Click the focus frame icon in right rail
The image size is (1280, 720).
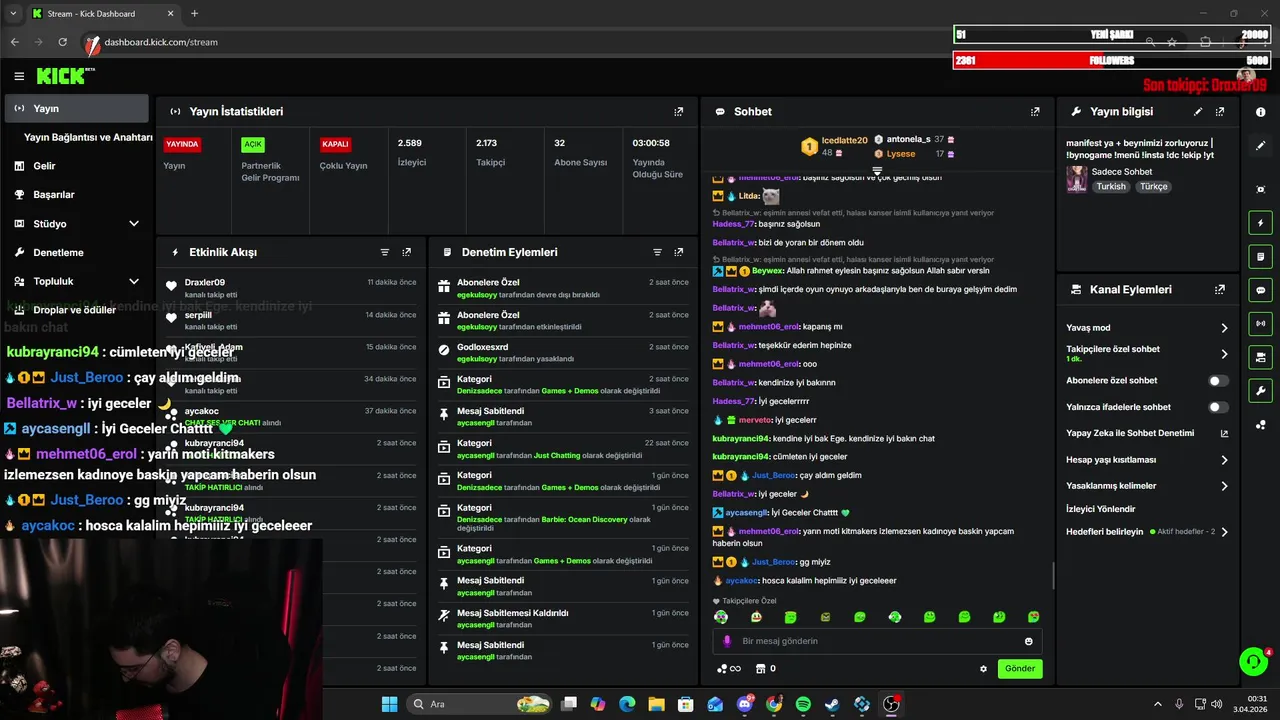pyautogui.click(x=1261, y=190)
